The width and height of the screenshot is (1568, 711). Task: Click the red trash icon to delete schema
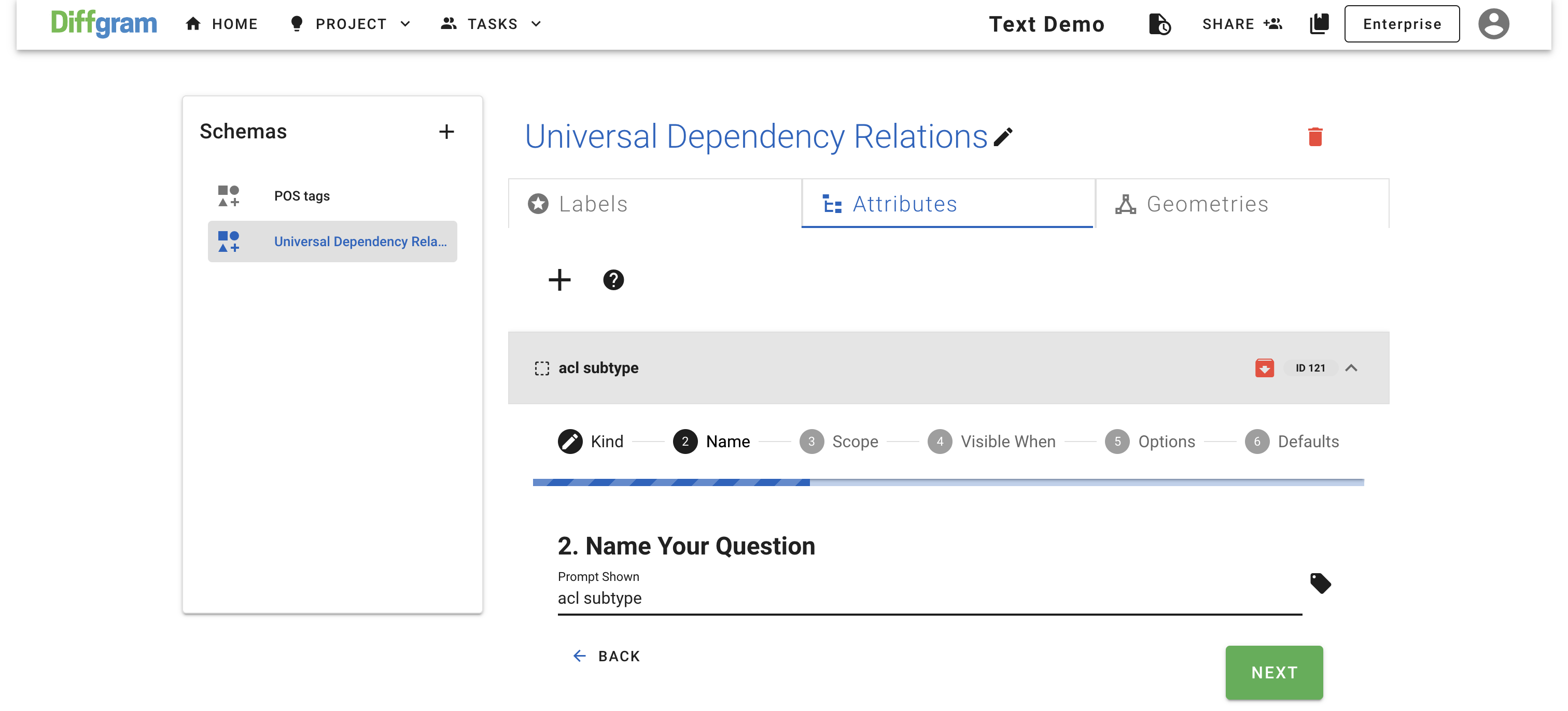[x=1315, y=137]
